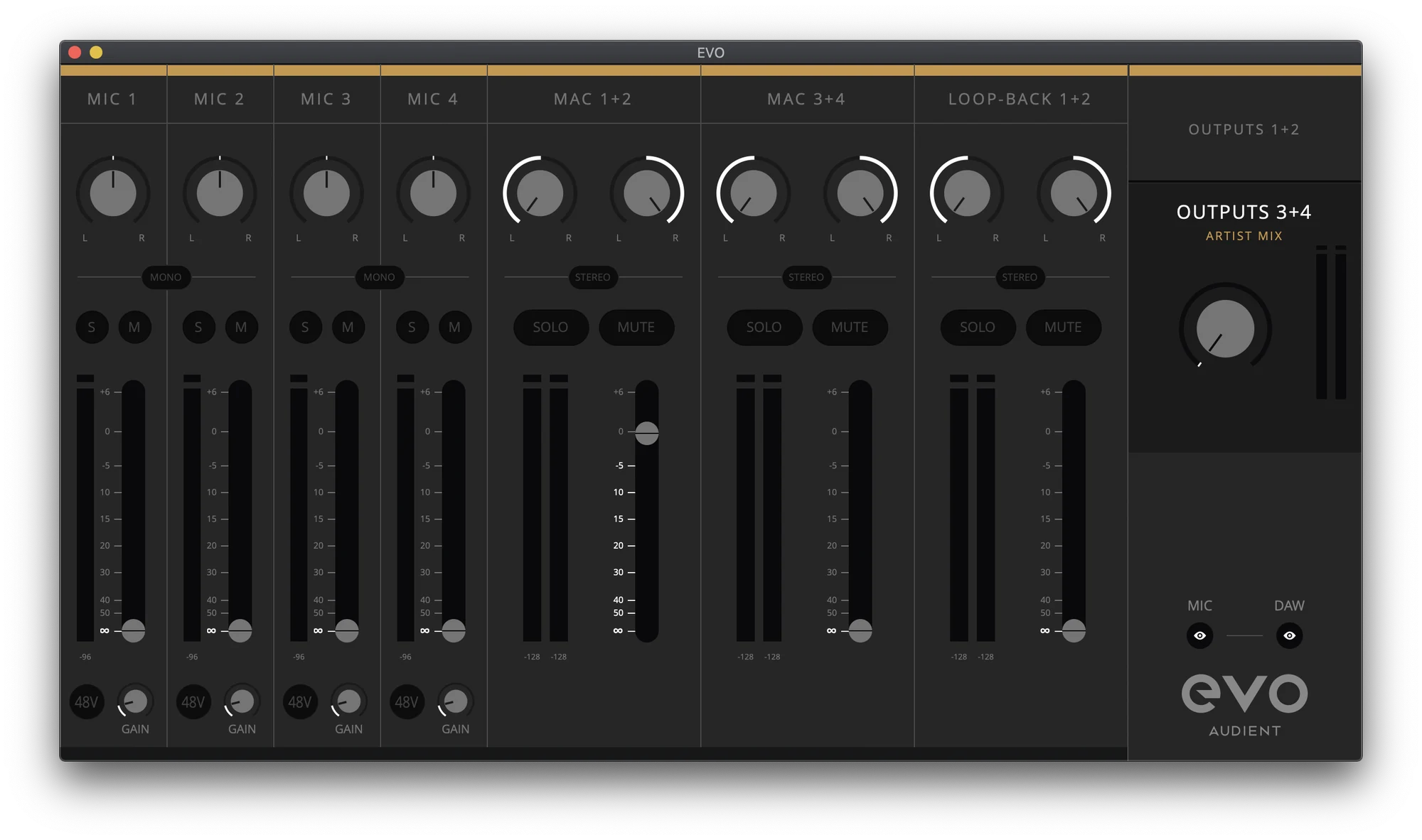Click the MIC 4 gain knob
1422x840 pixels.
click(x=455, y=701)
